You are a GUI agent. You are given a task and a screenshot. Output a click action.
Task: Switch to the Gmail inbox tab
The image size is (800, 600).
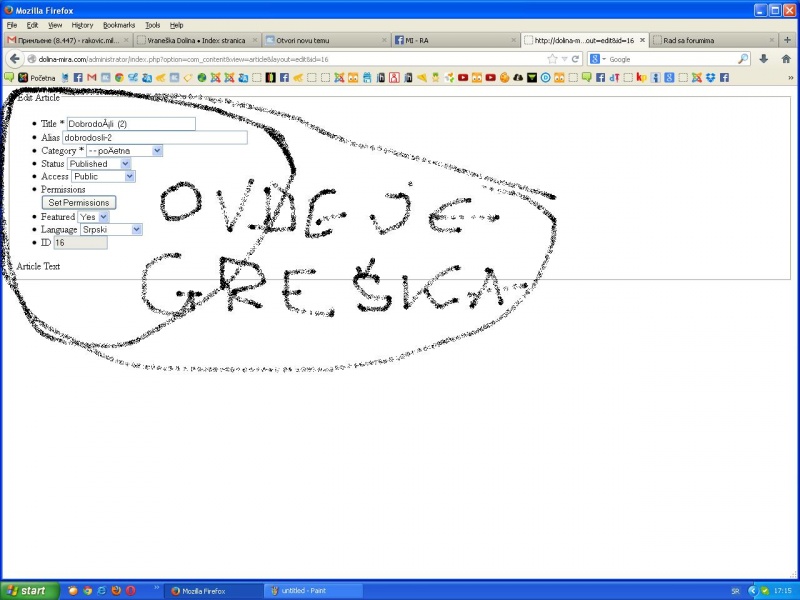pyautogui.click(x=68, y=40)
